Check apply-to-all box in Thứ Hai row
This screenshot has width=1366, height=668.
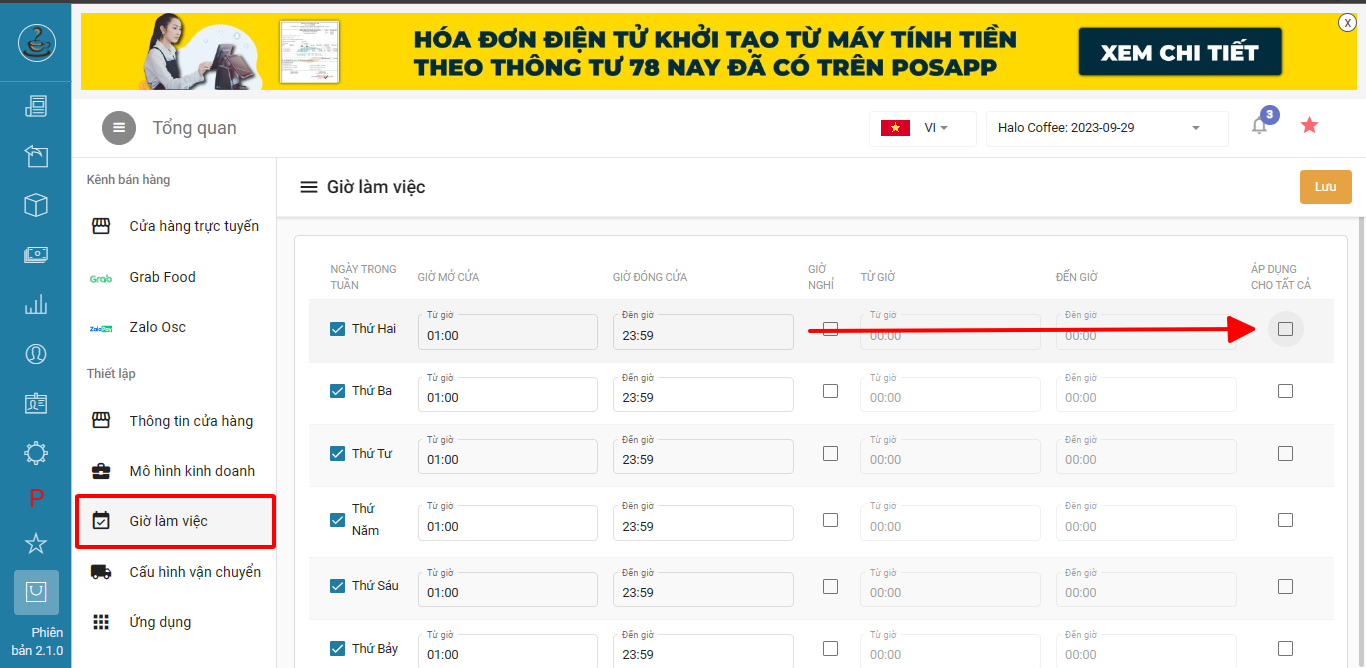point(1285,329)
